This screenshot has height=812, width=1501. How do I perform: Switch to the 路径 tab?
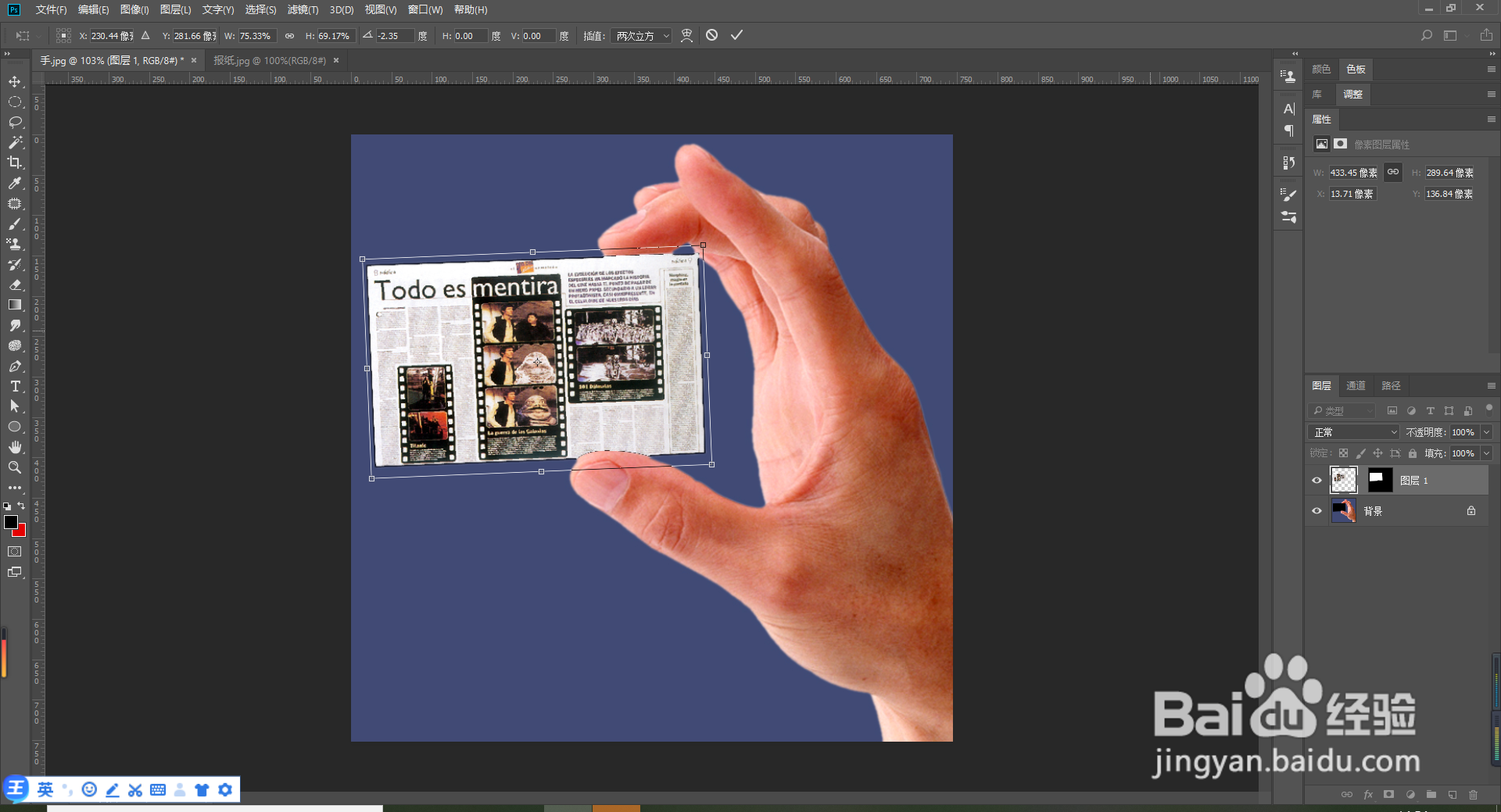pos(1391,386)
